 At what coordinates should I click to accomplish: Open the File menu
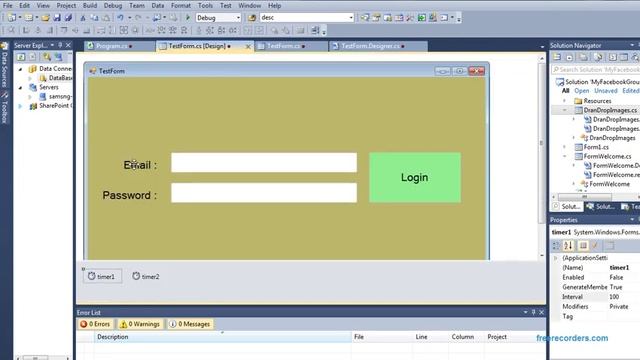(7, 6)
